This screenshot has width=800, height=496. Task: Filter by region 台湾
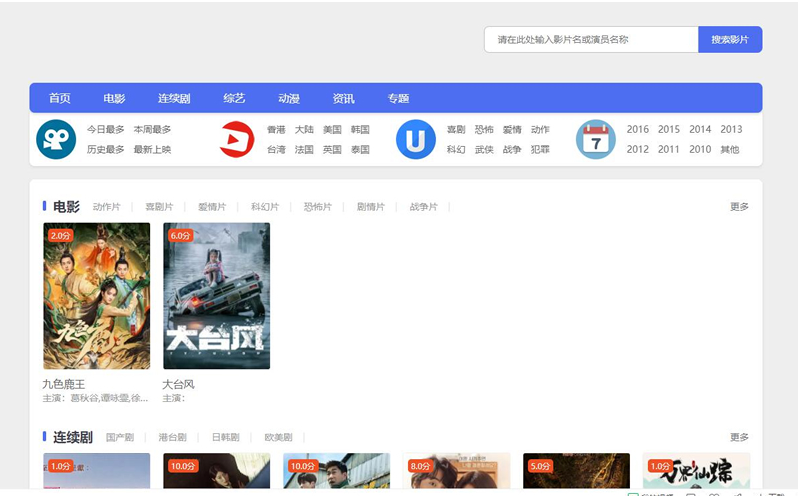(x=276, y=150)
